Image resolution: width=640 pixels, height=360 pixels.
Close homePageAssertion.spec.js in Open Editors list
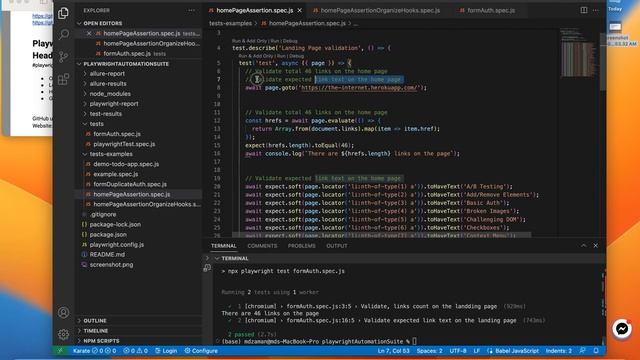coord(89,33)
